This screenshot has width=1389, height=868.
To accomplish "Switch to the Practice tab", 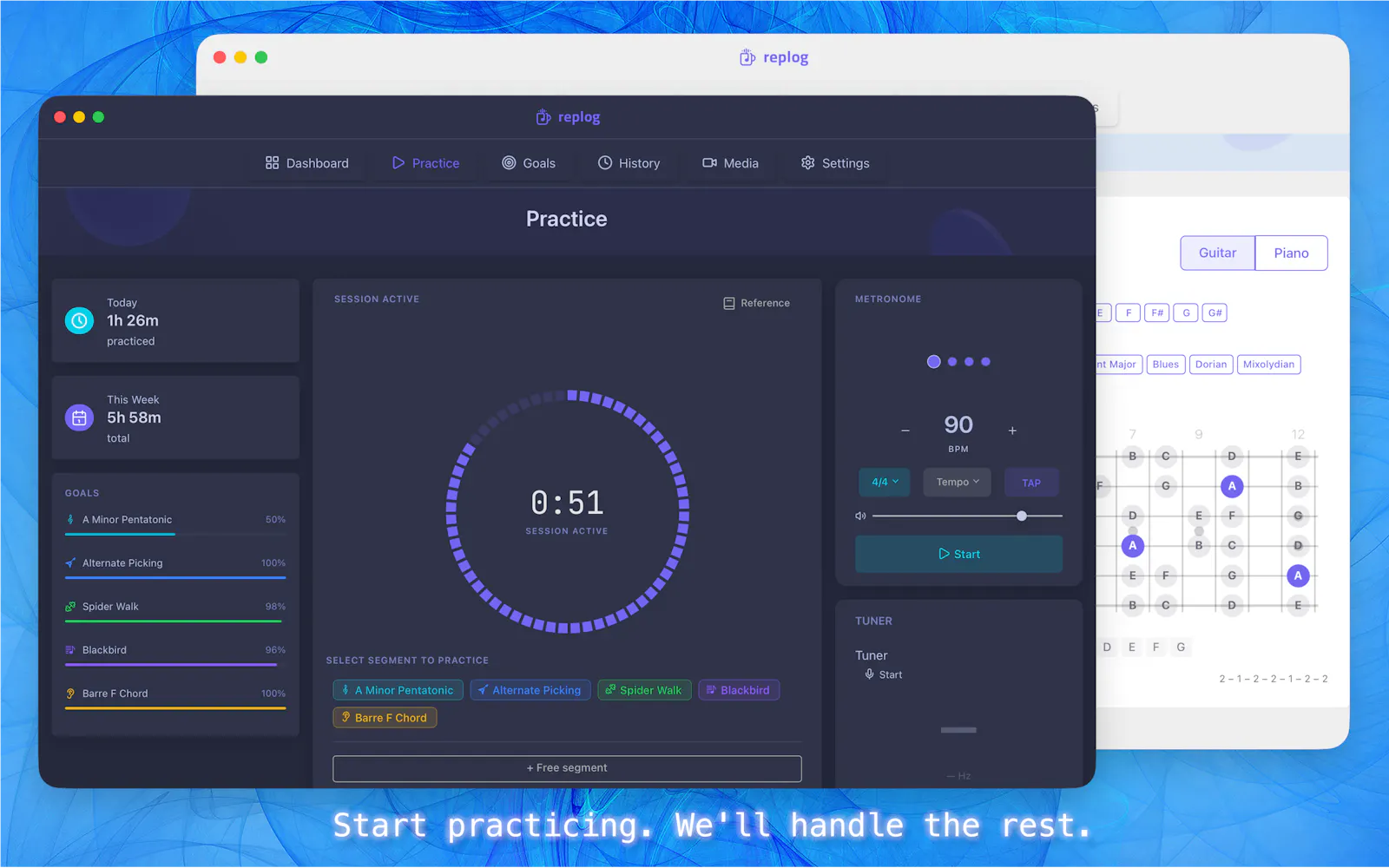I will pos(425,163).
